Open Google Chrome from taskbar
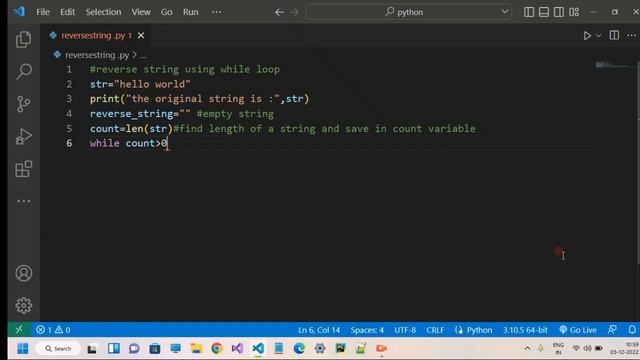Screen dimensions: 640x360 coord(217,348)
